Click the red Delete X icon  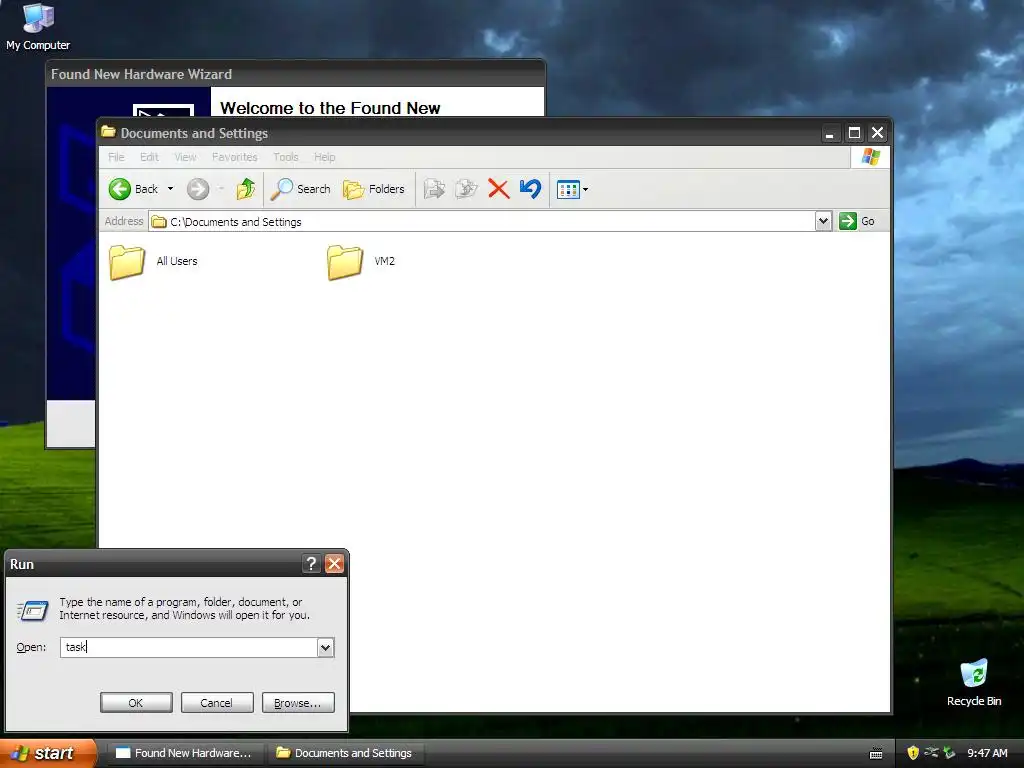[x=498, y=189]
